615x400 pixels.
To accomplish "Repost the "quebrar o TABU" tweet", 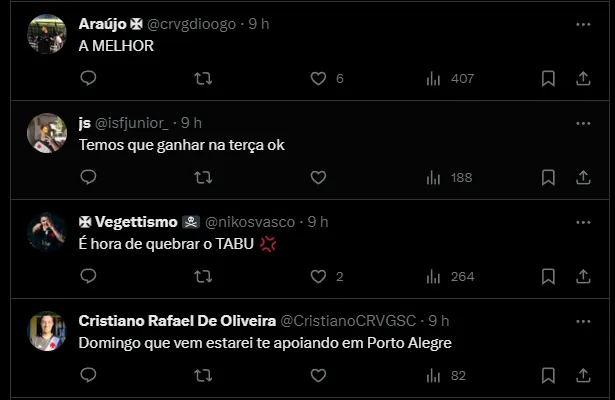I will (x=202, y=276).
